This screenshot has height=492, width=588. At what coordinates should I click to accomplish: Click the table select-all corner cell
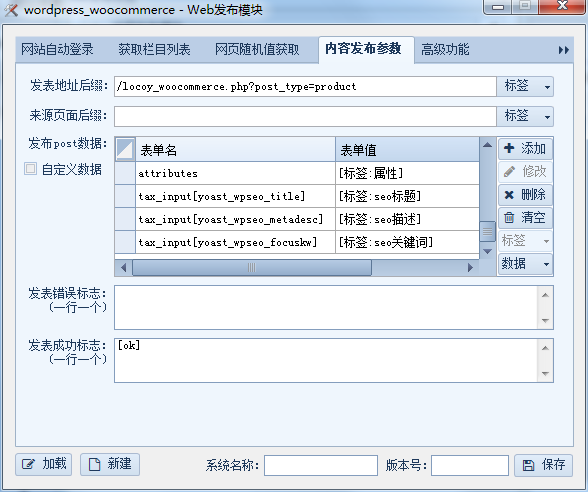pyautogui.click(x=125, y=150)
